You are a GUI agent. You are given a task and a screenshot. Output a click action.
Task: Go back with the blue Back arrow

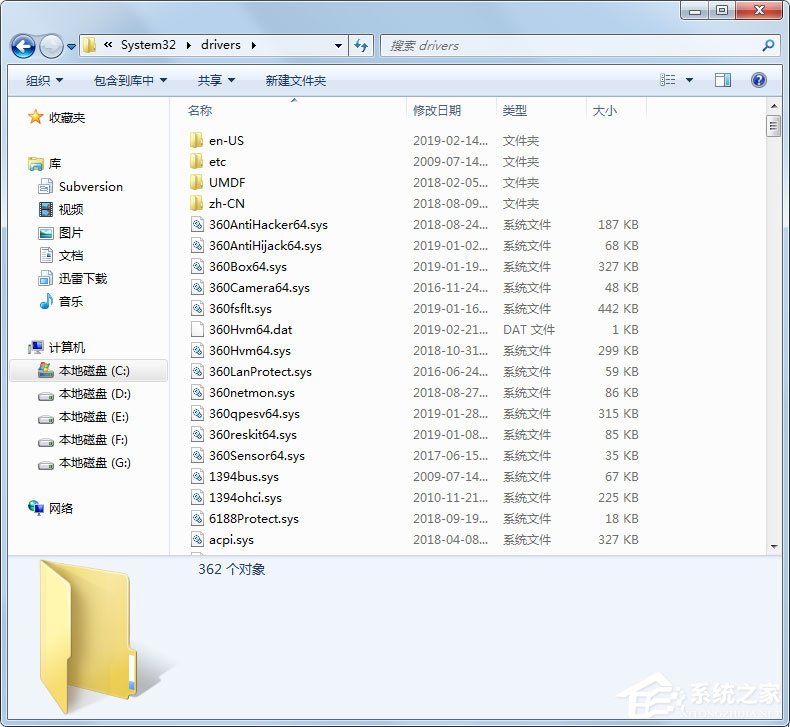click(x=23, y=46)
